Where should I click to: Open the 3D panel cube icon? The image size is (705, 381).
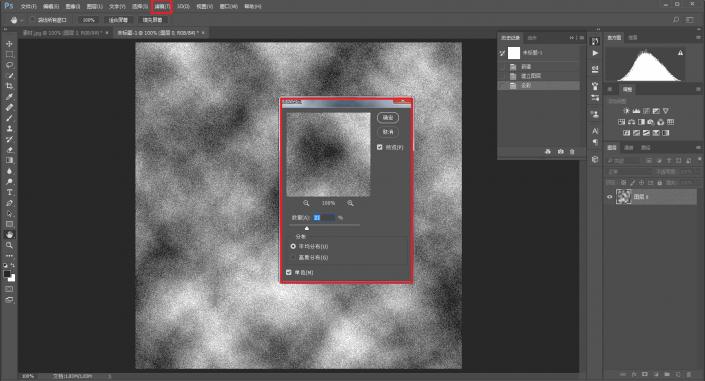[595, 159]
